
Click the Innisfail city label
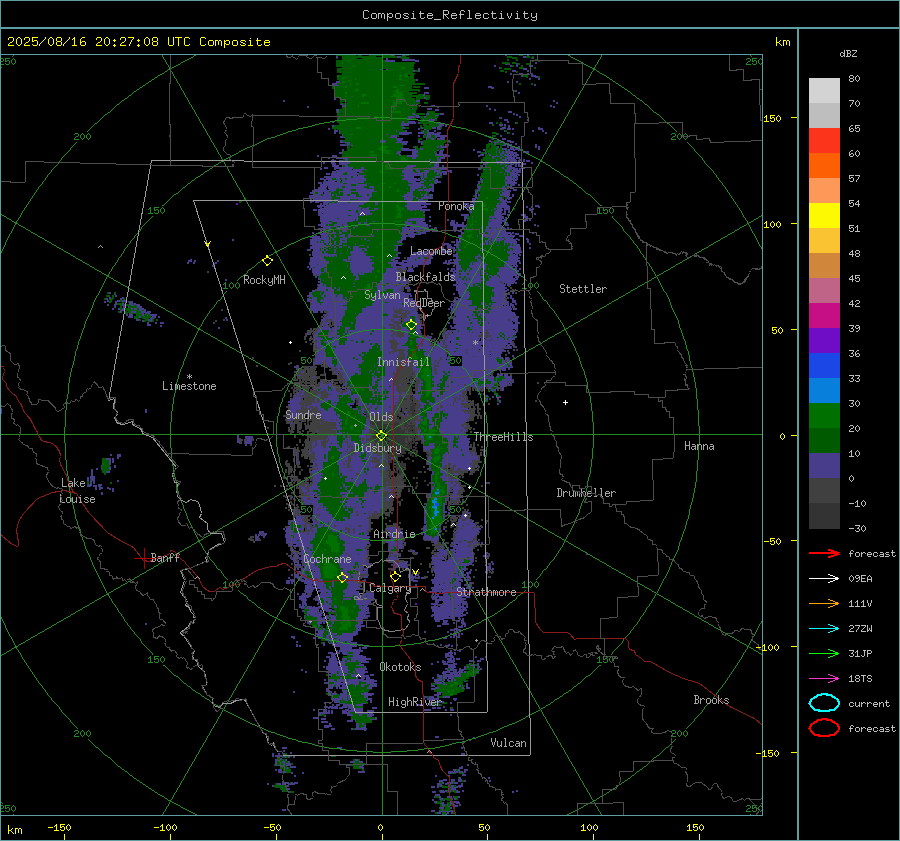click(x=403, y=362)
